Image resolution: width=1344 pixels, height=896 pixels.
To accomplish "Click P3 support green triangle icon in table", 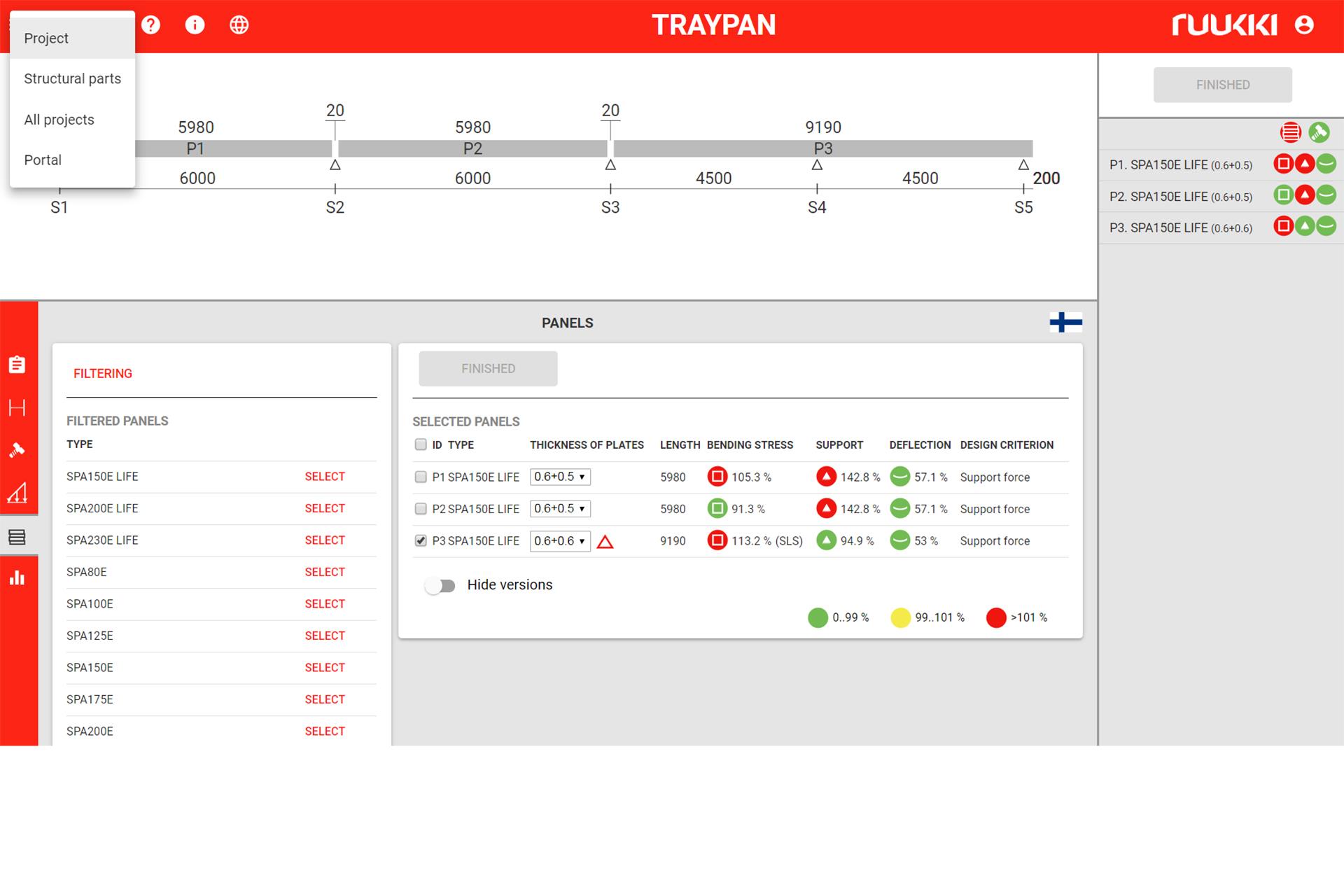I will pos(827,540).
